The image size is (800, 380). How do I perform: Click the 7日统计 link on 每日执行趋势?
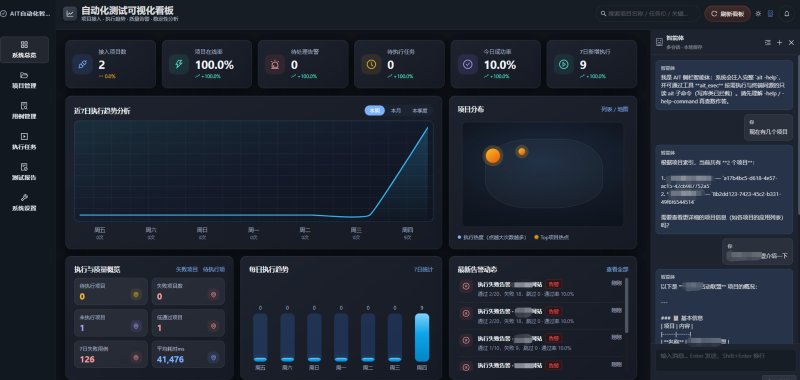[x=423, y=269]
